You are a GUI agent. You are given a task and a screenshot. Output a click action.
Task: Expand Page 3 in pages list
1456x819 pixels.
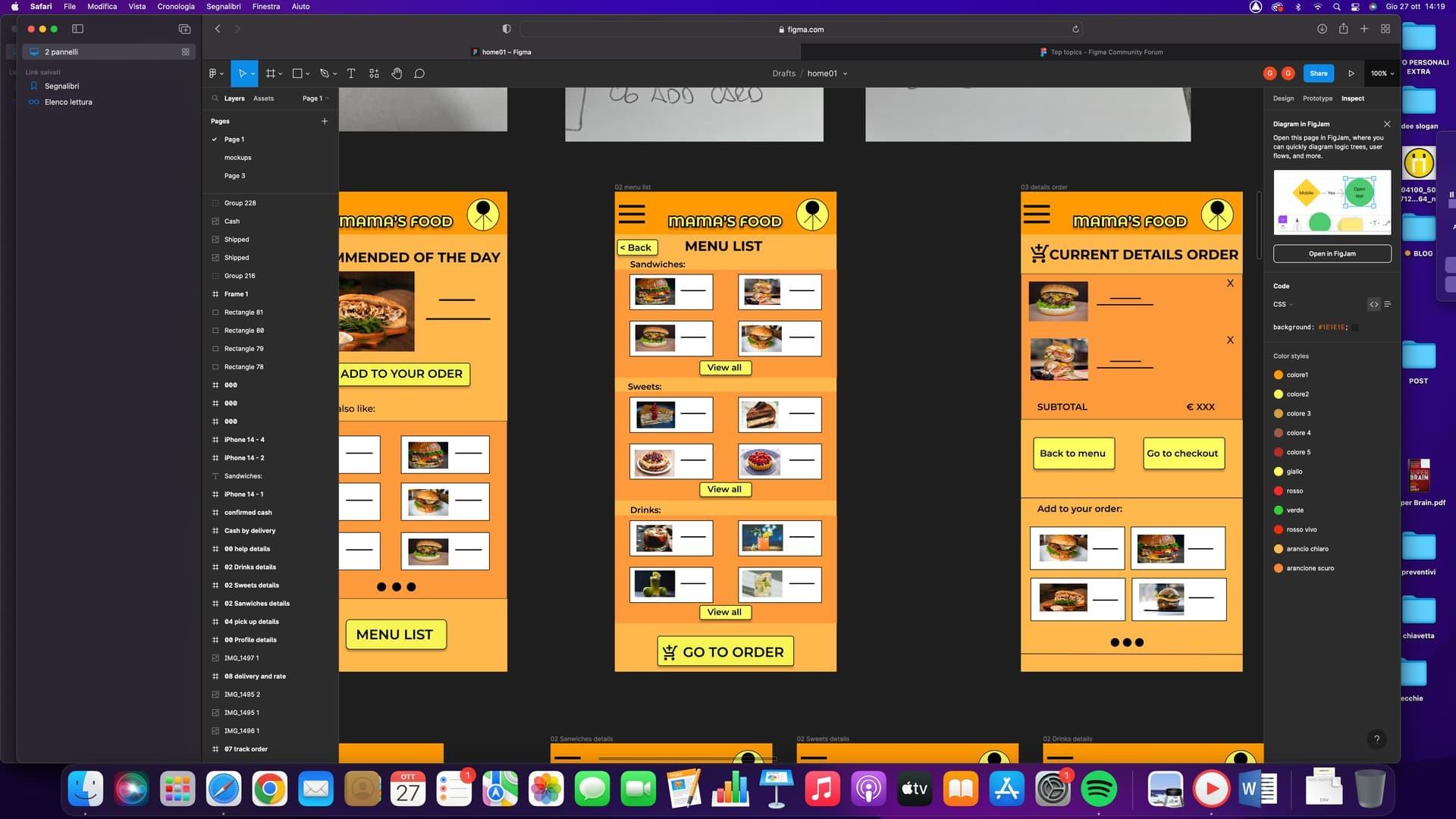235,176
